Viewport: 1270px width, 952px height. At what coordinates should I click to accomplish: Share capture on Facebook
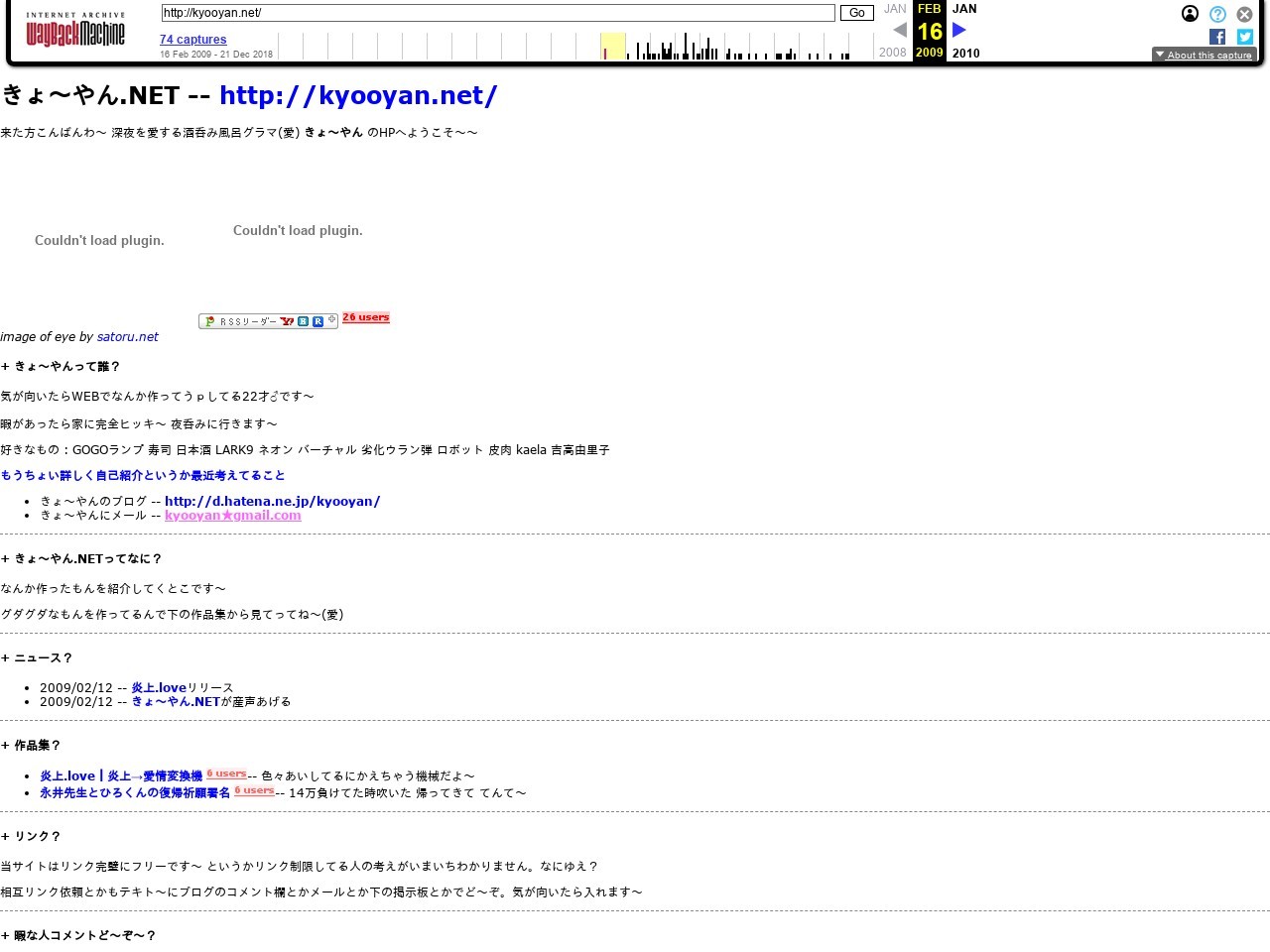[x=1217, y=37]
